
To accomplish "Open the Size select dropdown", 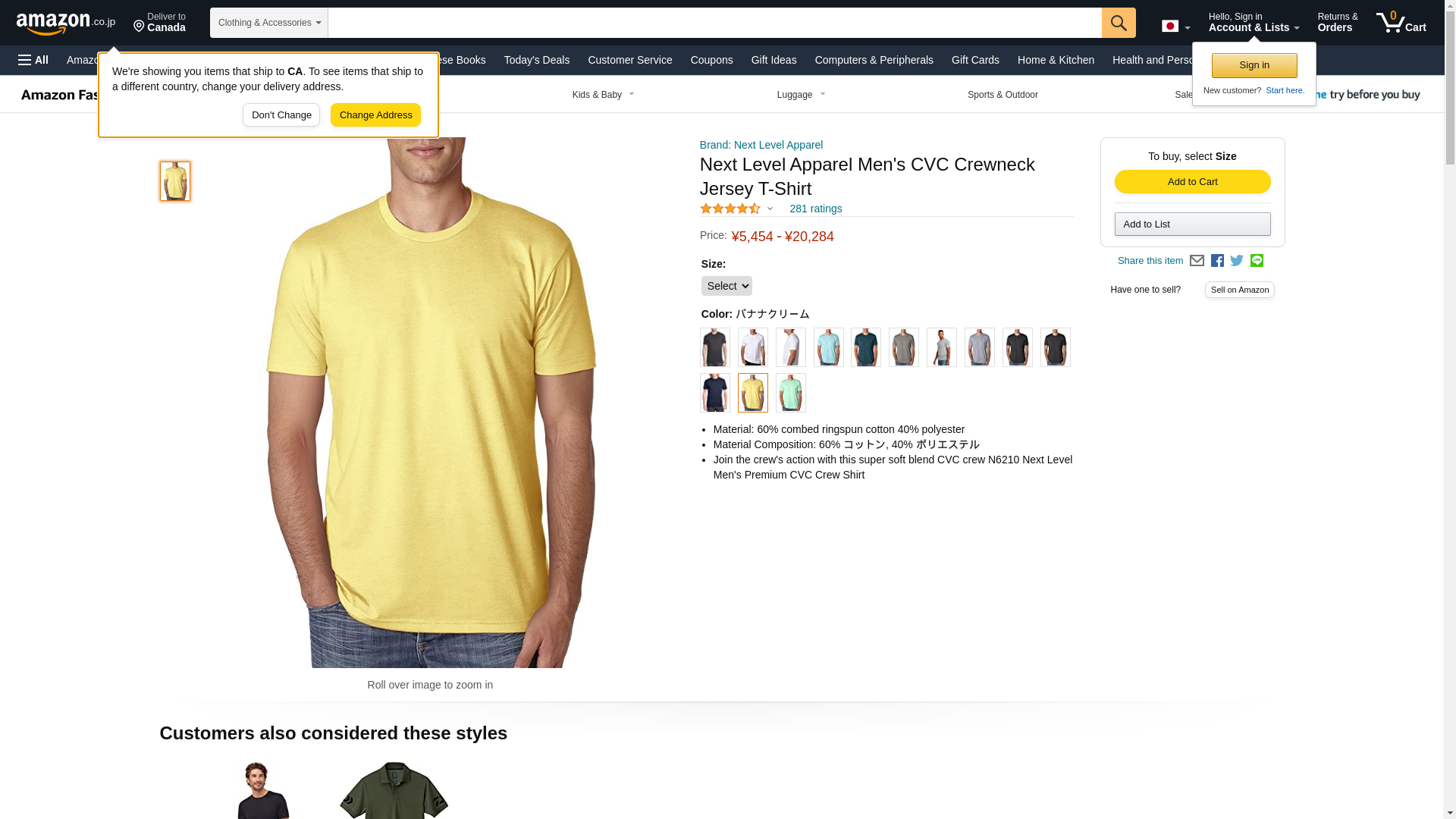I will pos(726,286).
